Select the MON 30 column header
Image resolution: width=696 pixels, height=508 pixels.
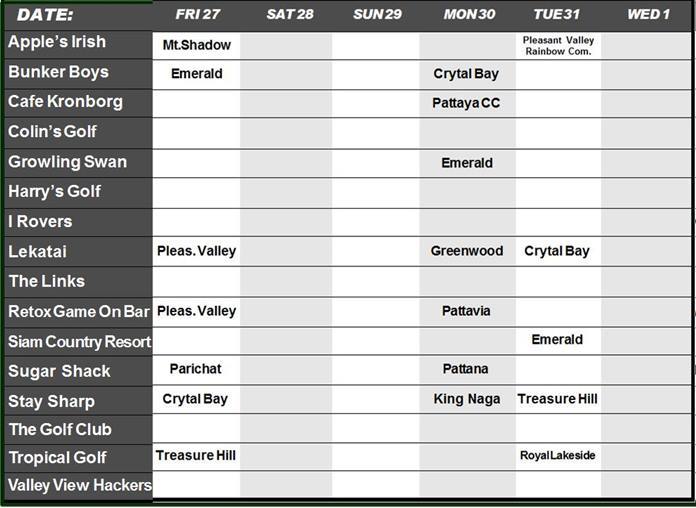(467, 15)
